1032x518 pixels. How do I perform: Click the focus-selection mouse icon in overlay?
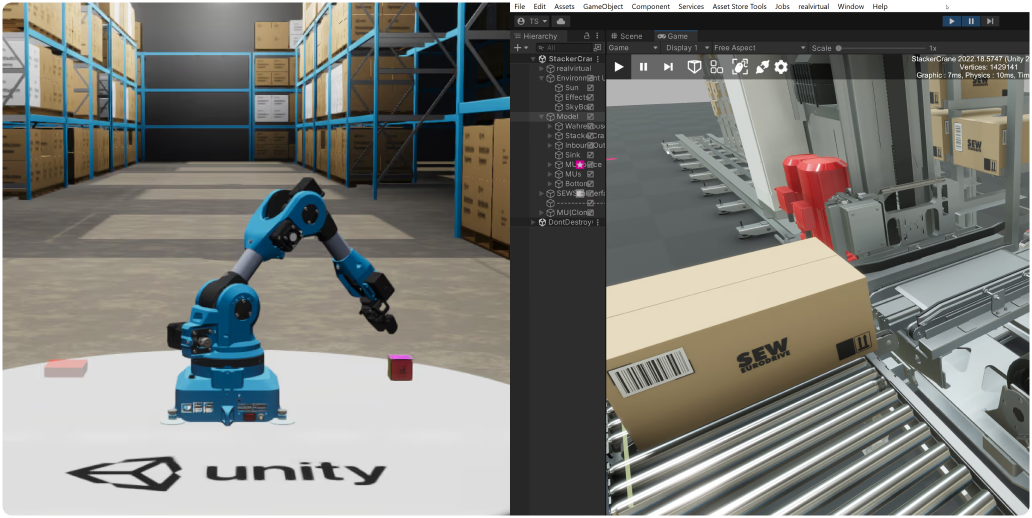tap(740, 66)
